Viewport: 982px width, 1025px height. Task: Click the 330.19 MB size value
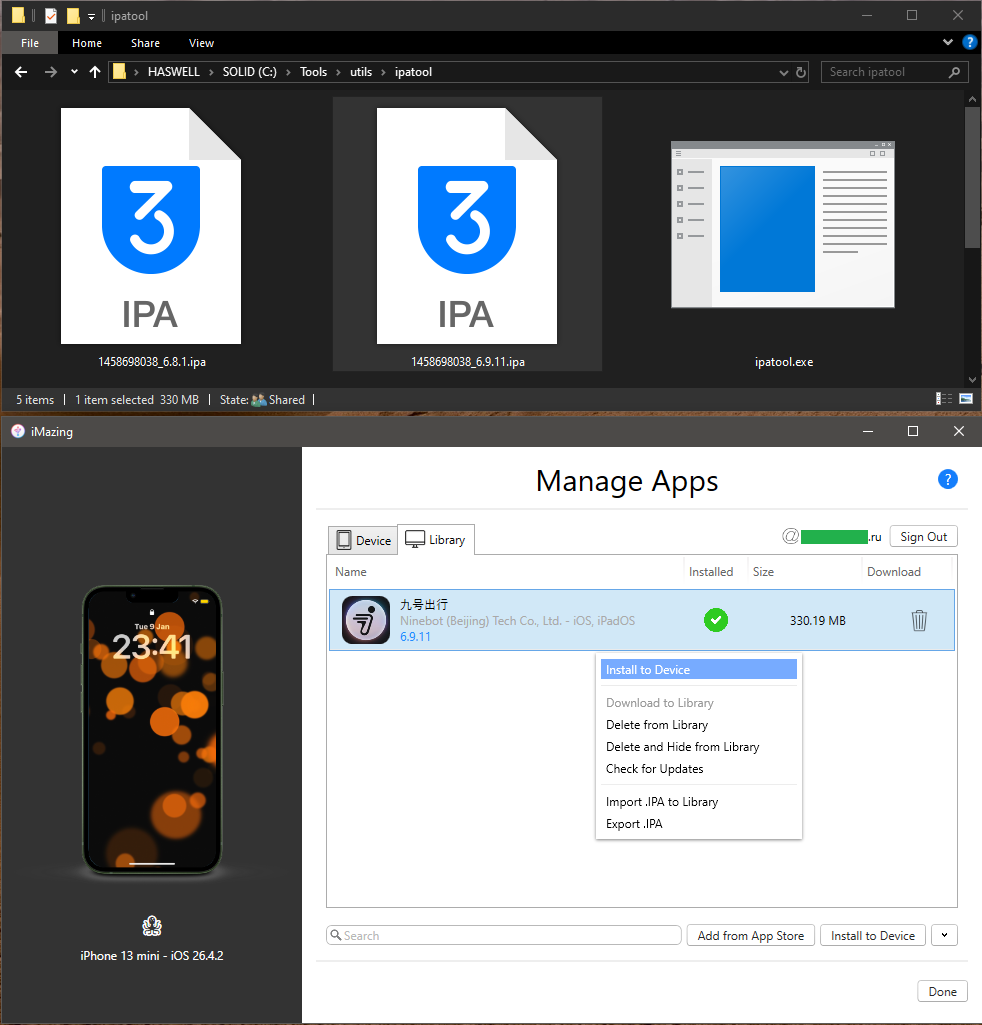tap(817, 620)
